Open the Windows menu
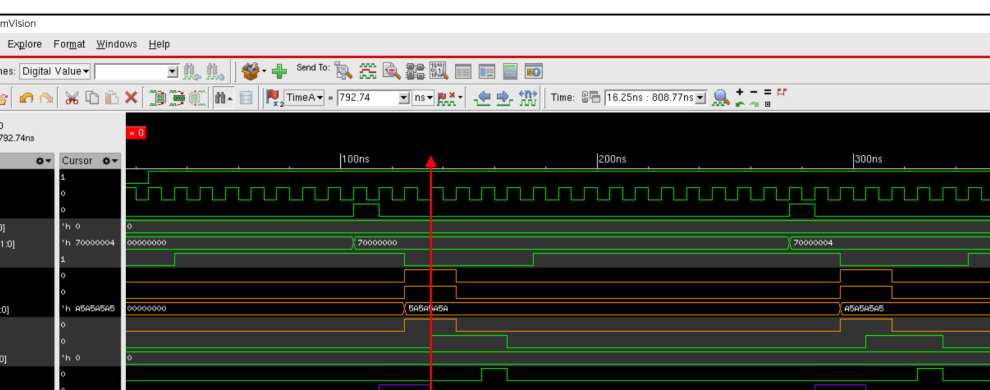This screenshot has height=390, width=990. point(117,44)
